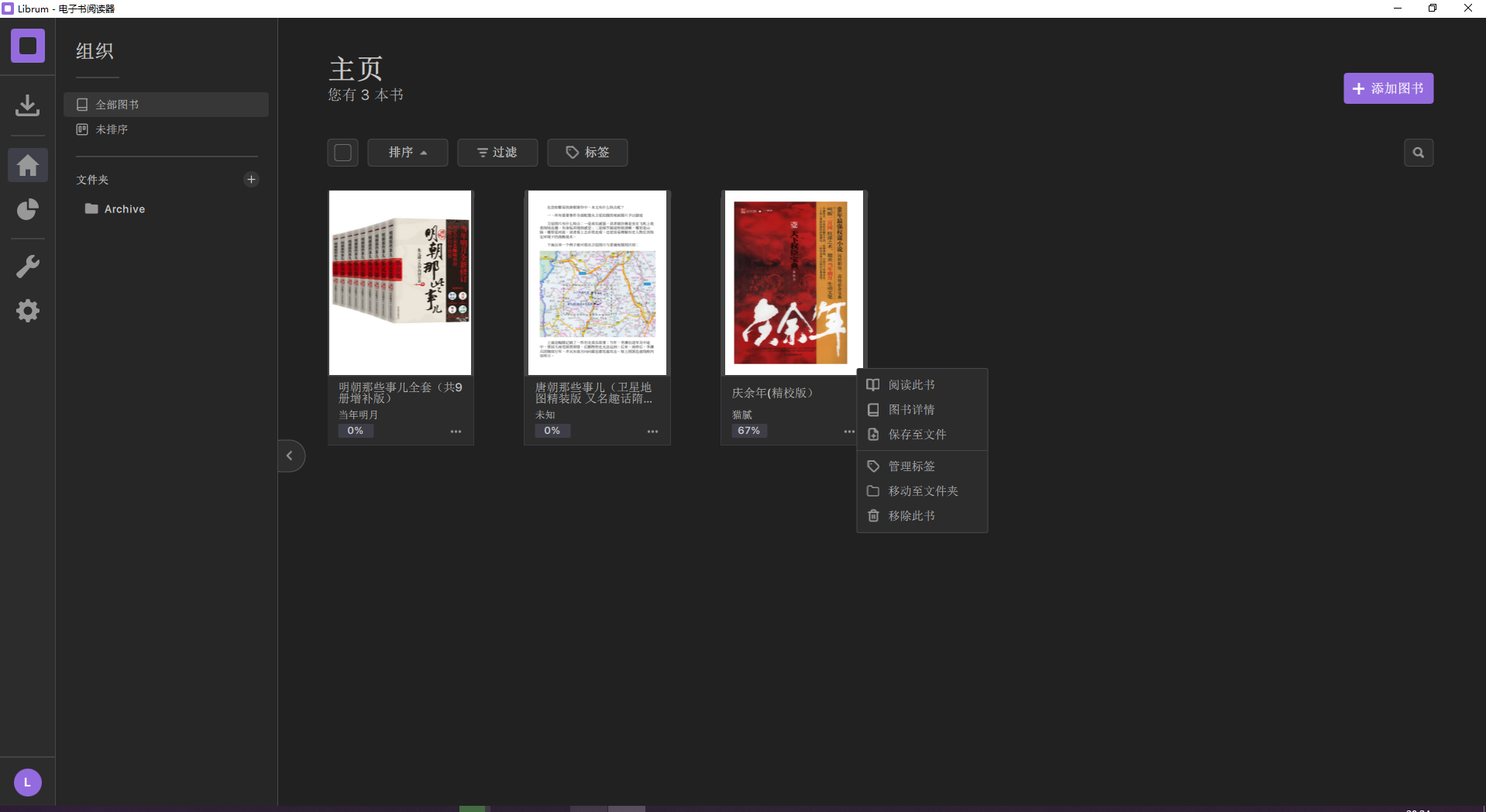Open the statistics pie chart view
Image resolution: width=1486 pixels, height=812 pixels.
[x=27, y=209]
